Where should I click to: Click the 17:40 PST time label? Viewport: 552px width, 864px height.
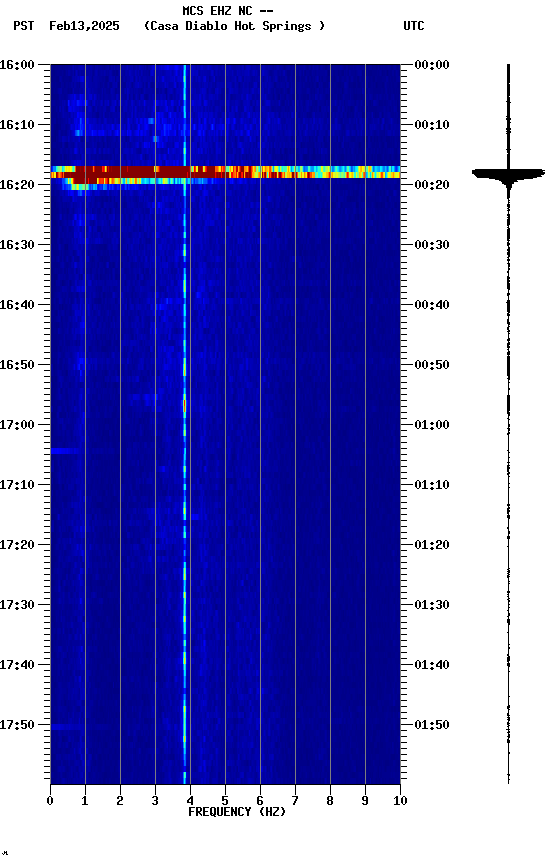click(x=17, y=665)
